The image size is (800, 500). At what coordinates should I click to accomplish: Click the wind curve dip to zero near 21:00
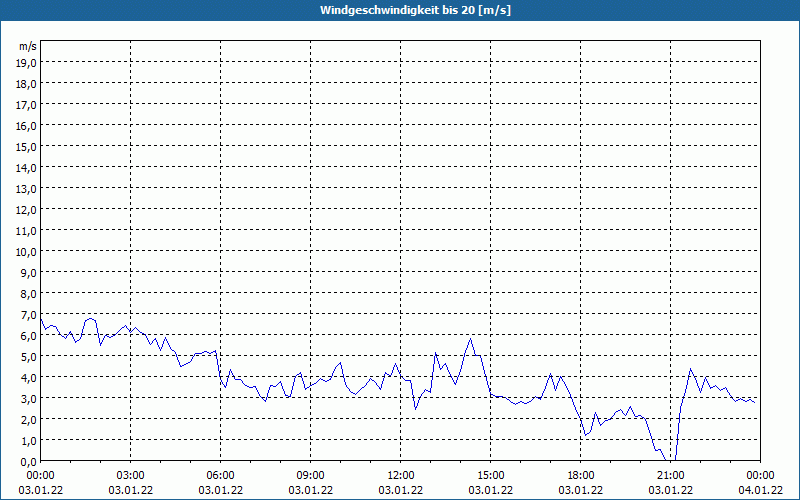(x=670, y=460)
